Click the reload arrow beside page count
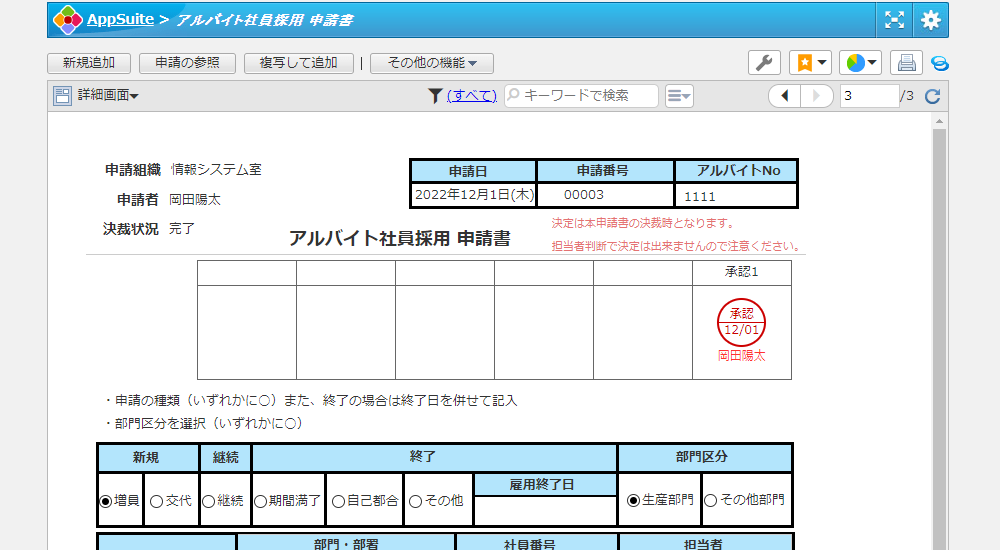The height and width of the screenshot is (550, 1000). point(932,96)
